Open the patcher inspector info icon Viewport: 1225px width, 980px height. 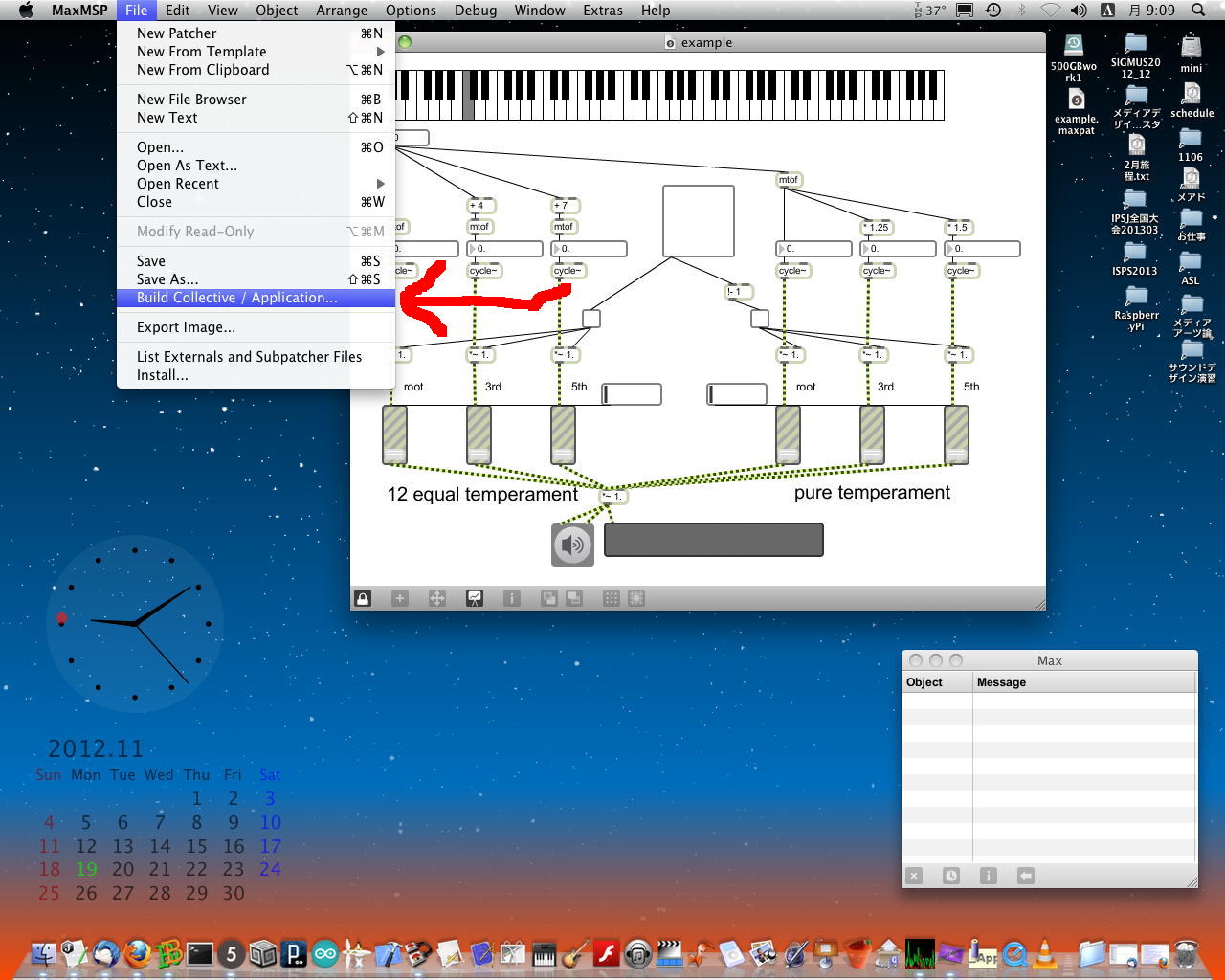tap(512, 598)
